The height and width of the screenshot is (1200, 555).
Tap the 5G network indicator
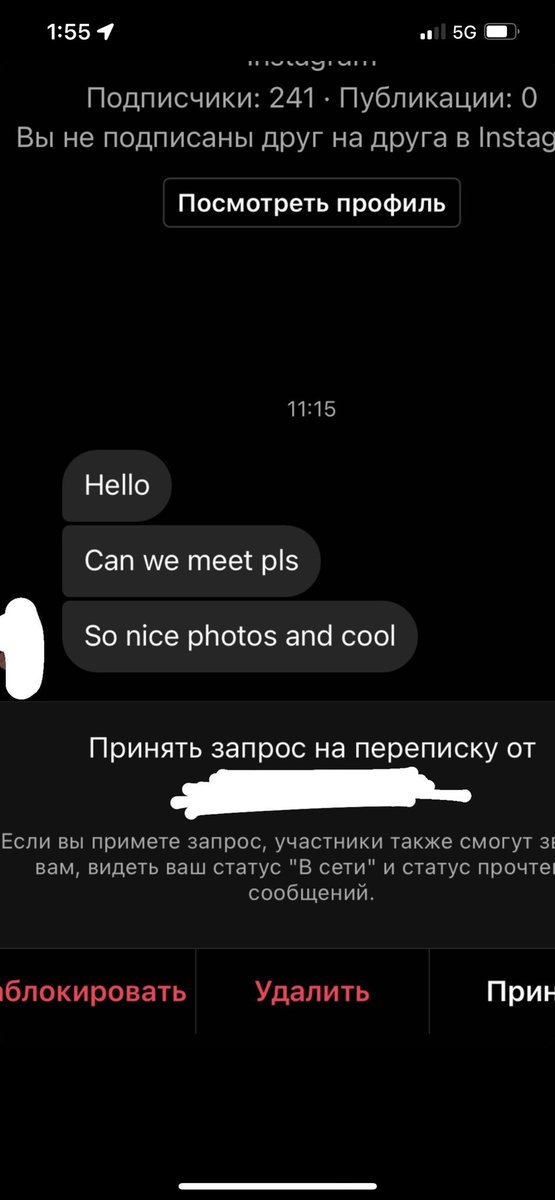[464, 32]
